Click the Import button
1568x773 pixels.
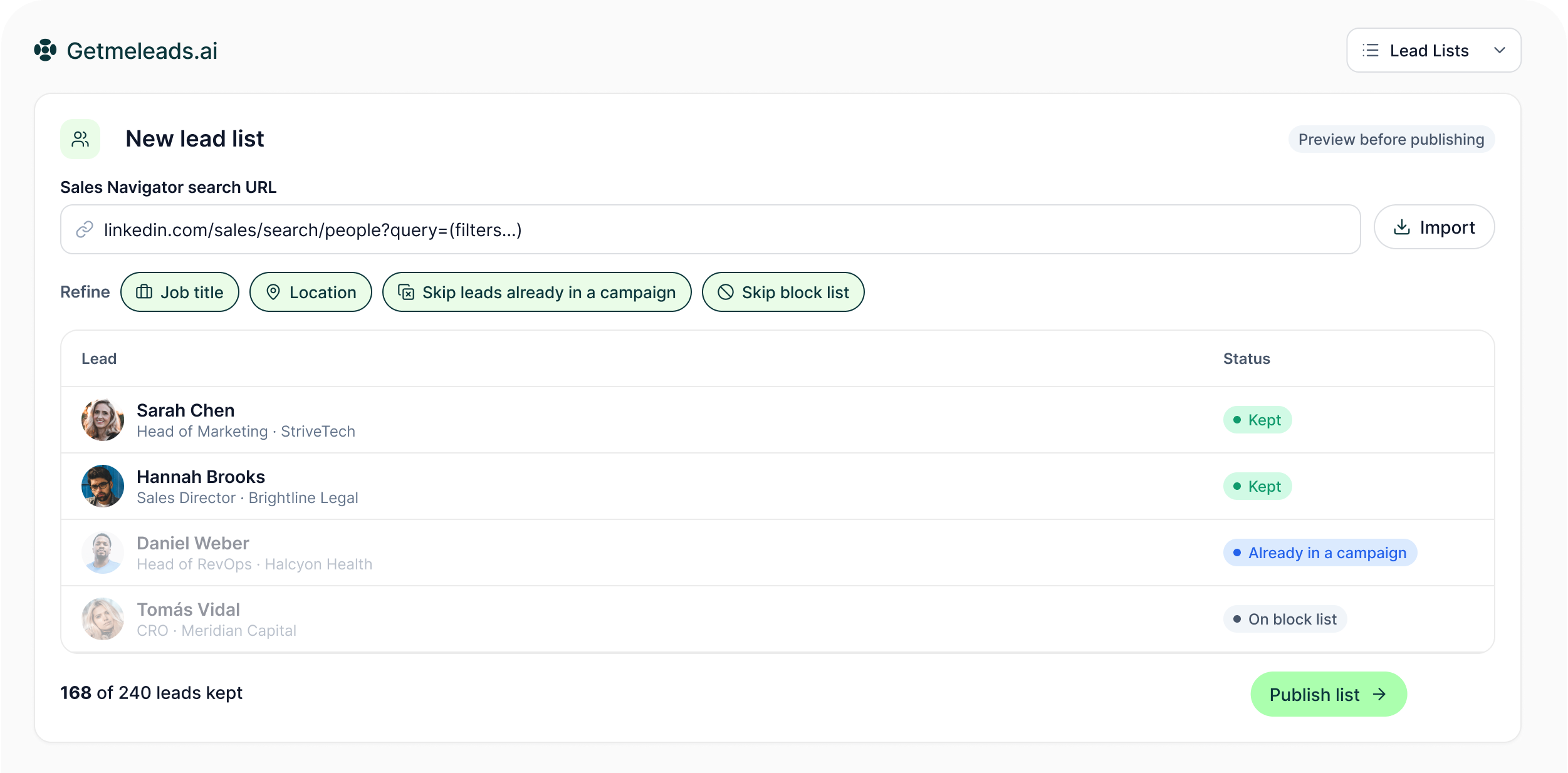pos(1434,227)
